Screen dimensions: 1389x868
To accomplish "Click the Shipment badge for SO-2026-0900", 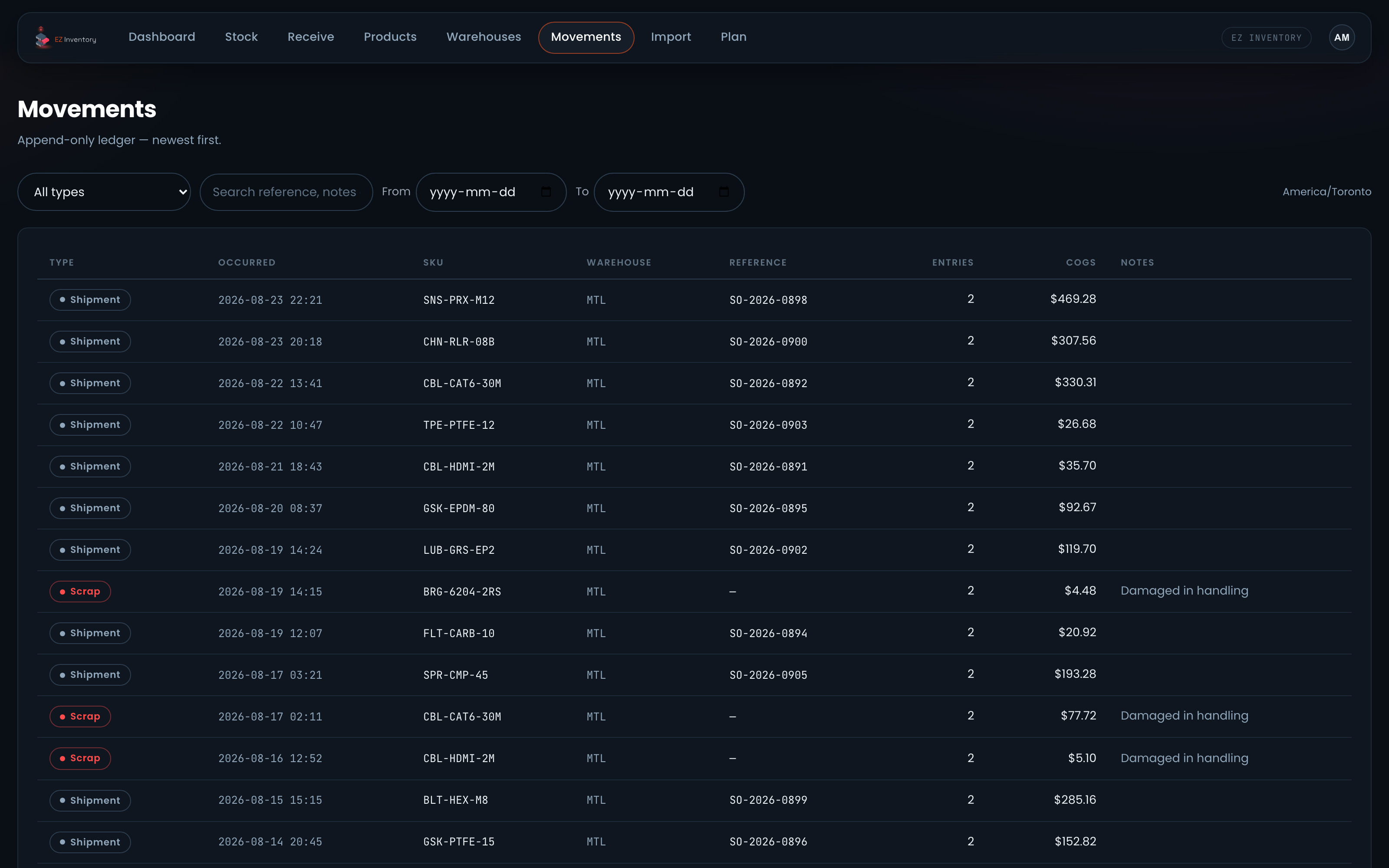I will pos(90,342).
